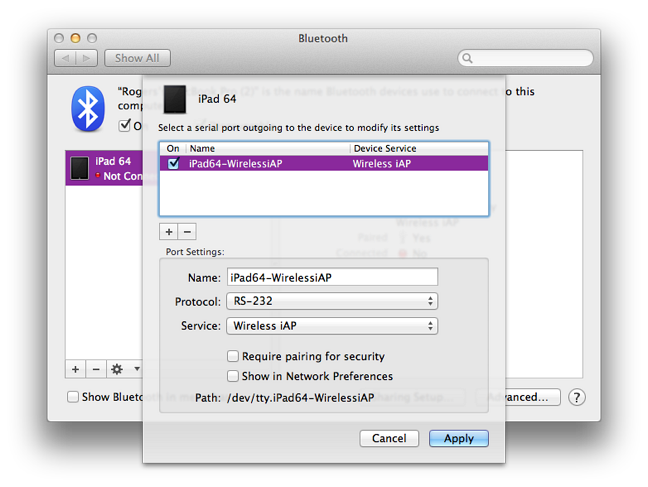
Task: Click the Device Service column header
Action: point(419,148)
